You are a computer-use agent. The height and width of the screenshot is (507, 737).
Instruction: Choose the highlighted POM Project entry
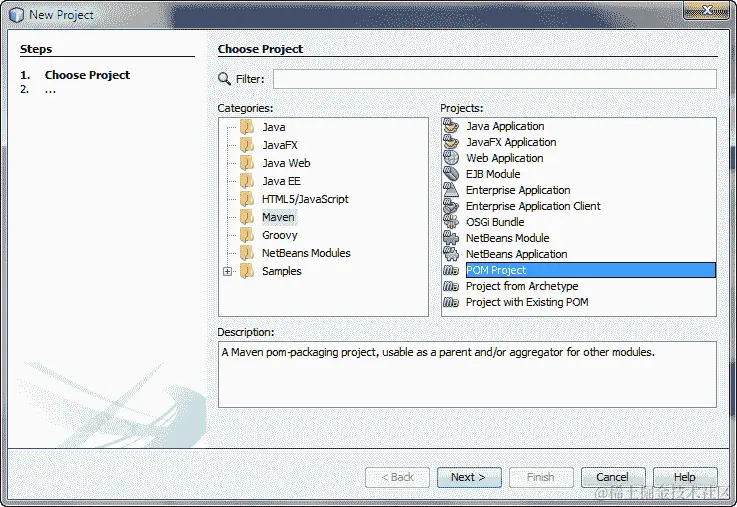(x=590, y=270)
